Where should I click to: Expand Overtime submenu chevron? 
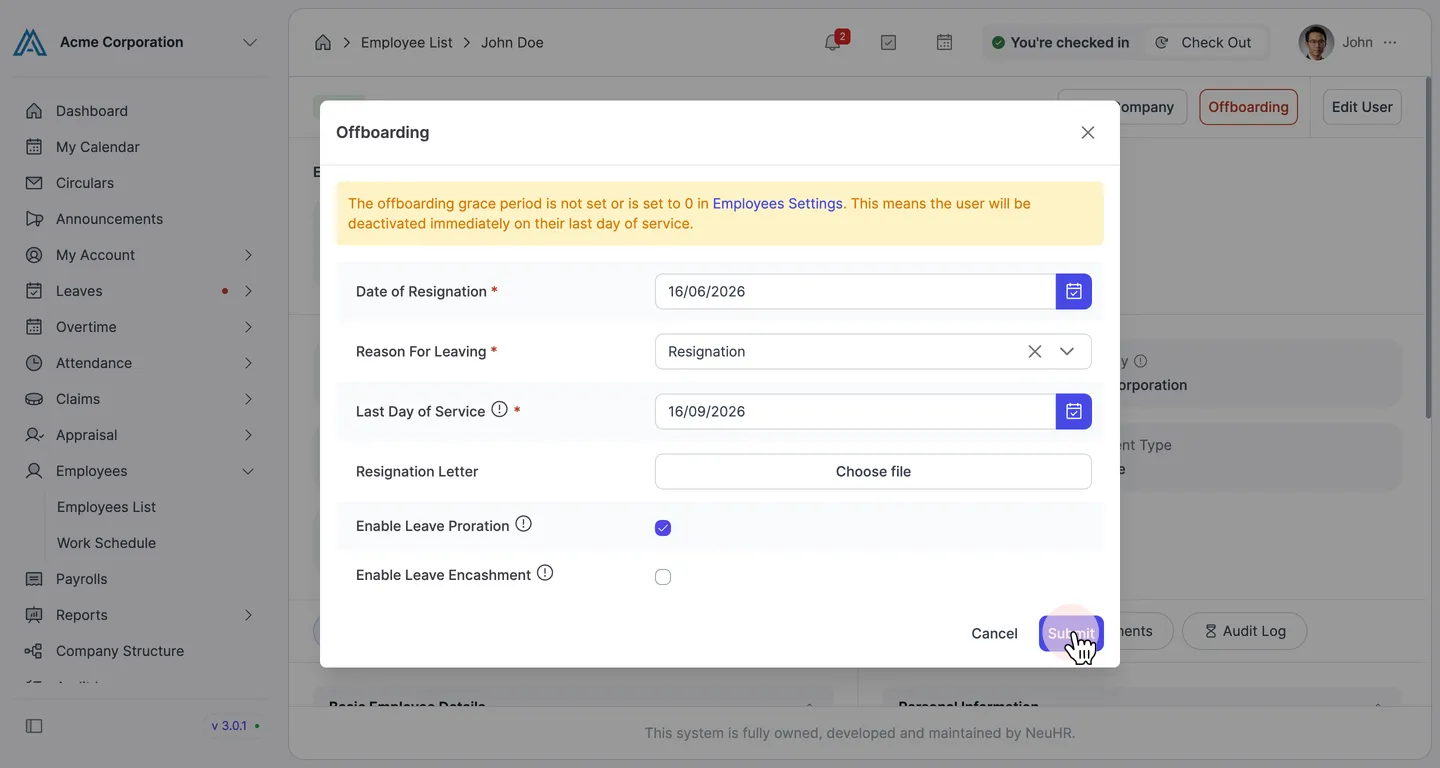248,327
